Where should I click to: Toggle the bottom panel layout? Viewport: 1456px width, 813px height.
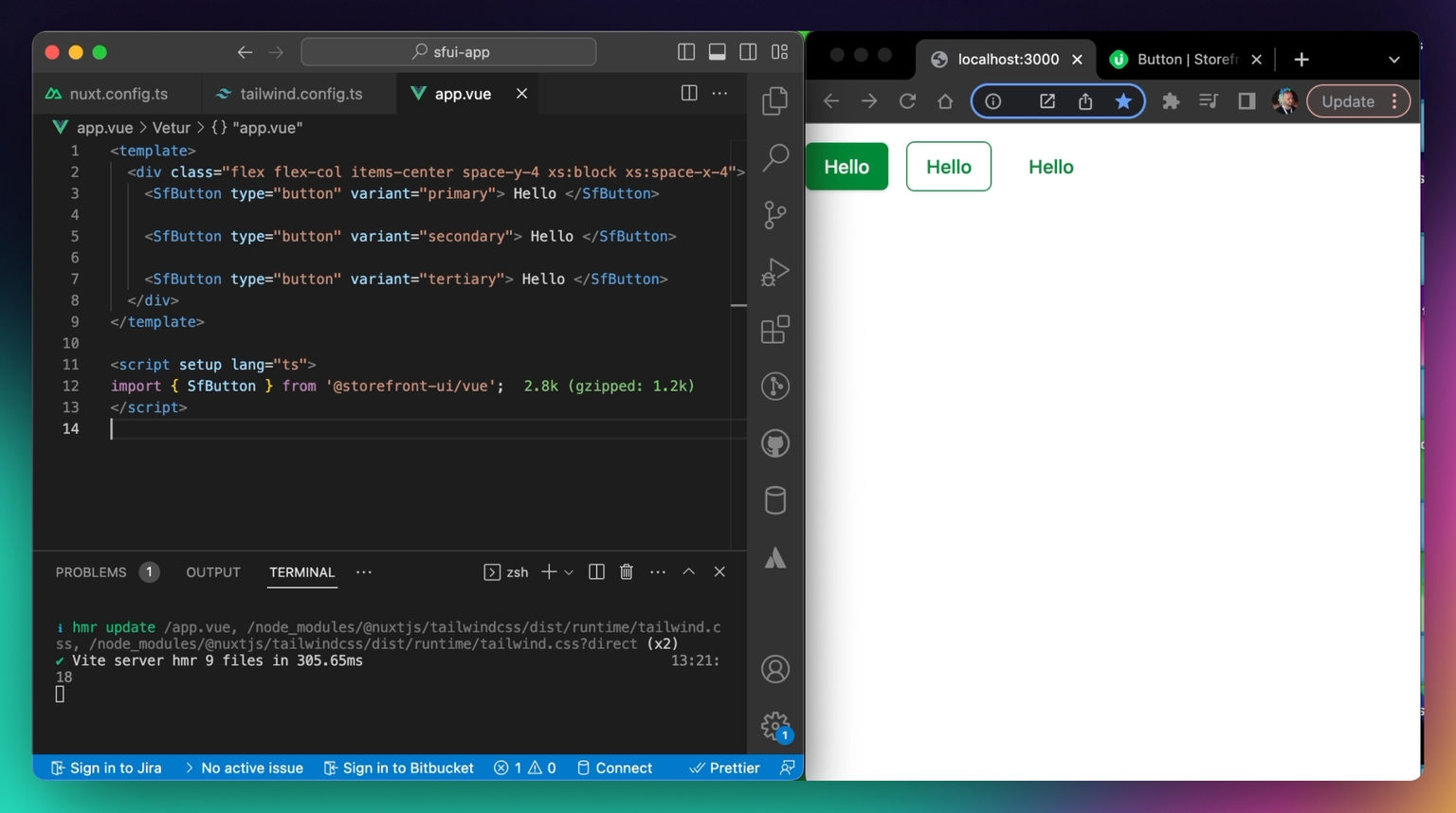point(718,52)
